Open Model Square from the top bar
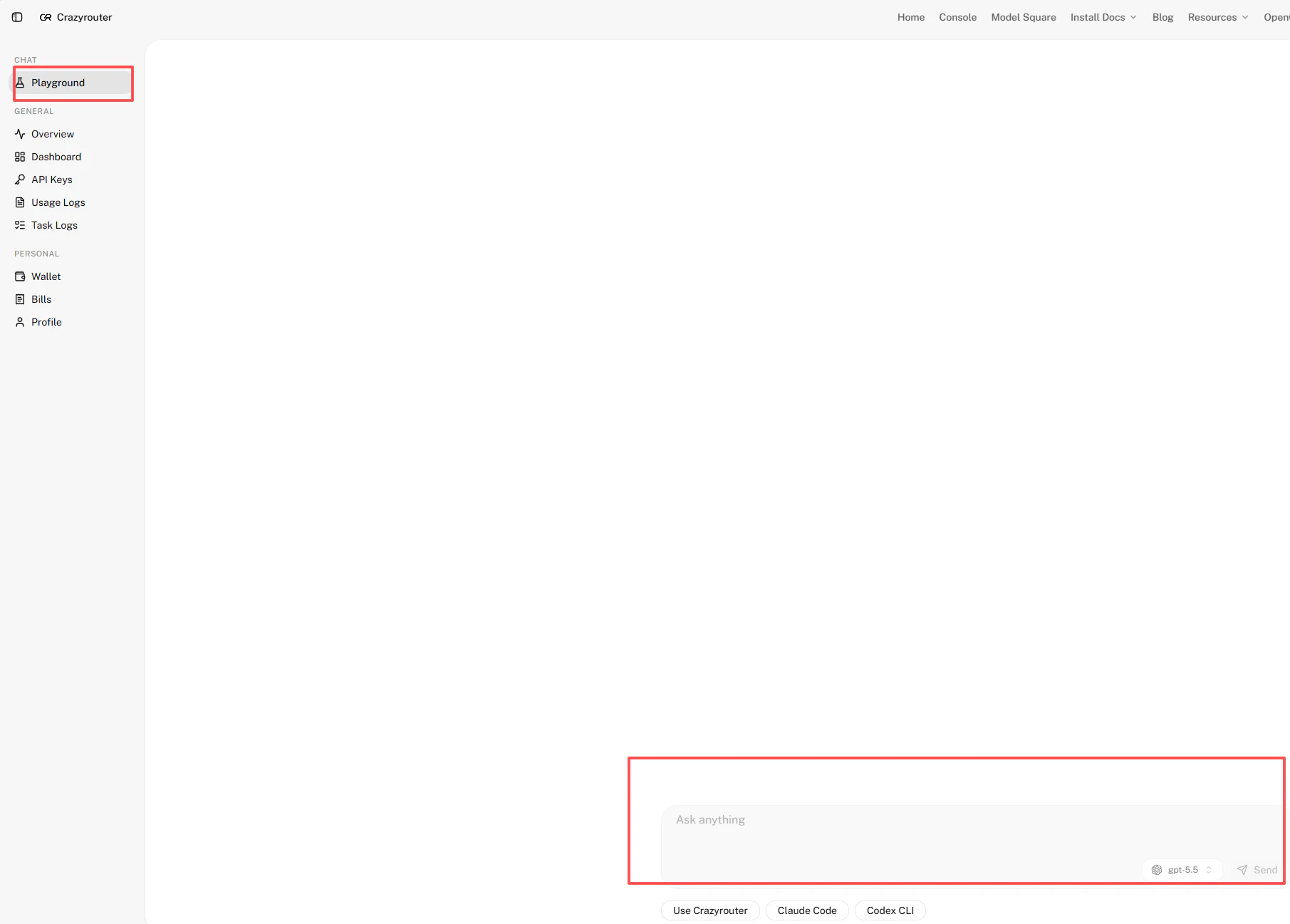 coord(1024,17)
